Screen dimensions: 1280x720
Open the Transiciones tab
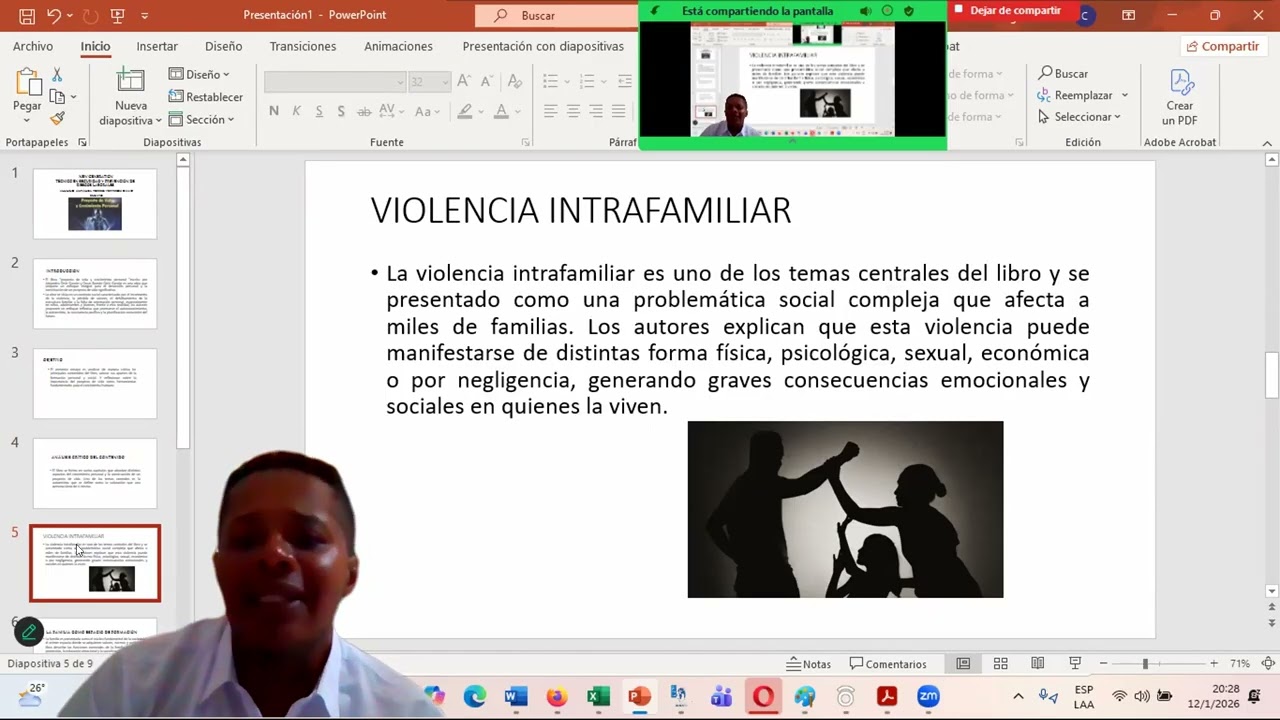pos(302,46)
